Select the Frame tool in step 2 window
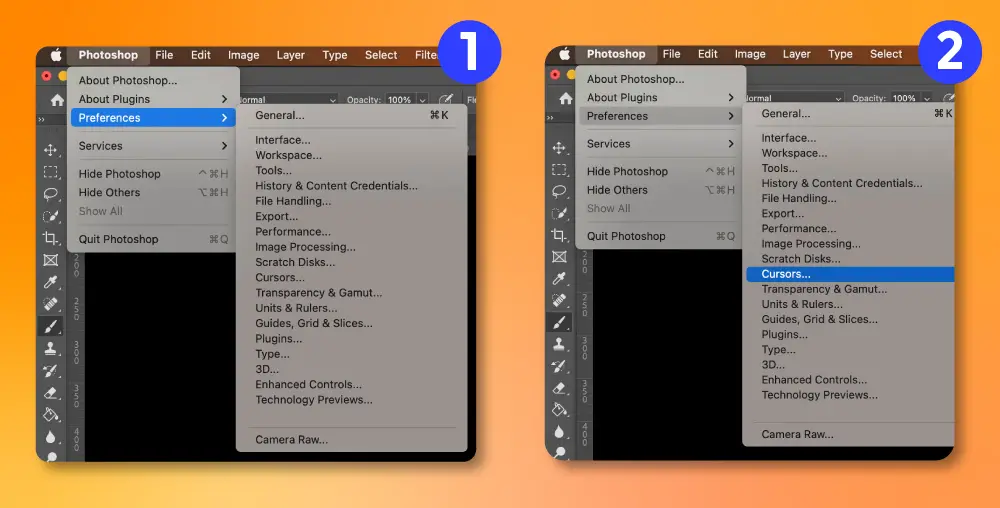Viewport: 1000px width, 508px height. pyautogui.click(x=559, y=257)
